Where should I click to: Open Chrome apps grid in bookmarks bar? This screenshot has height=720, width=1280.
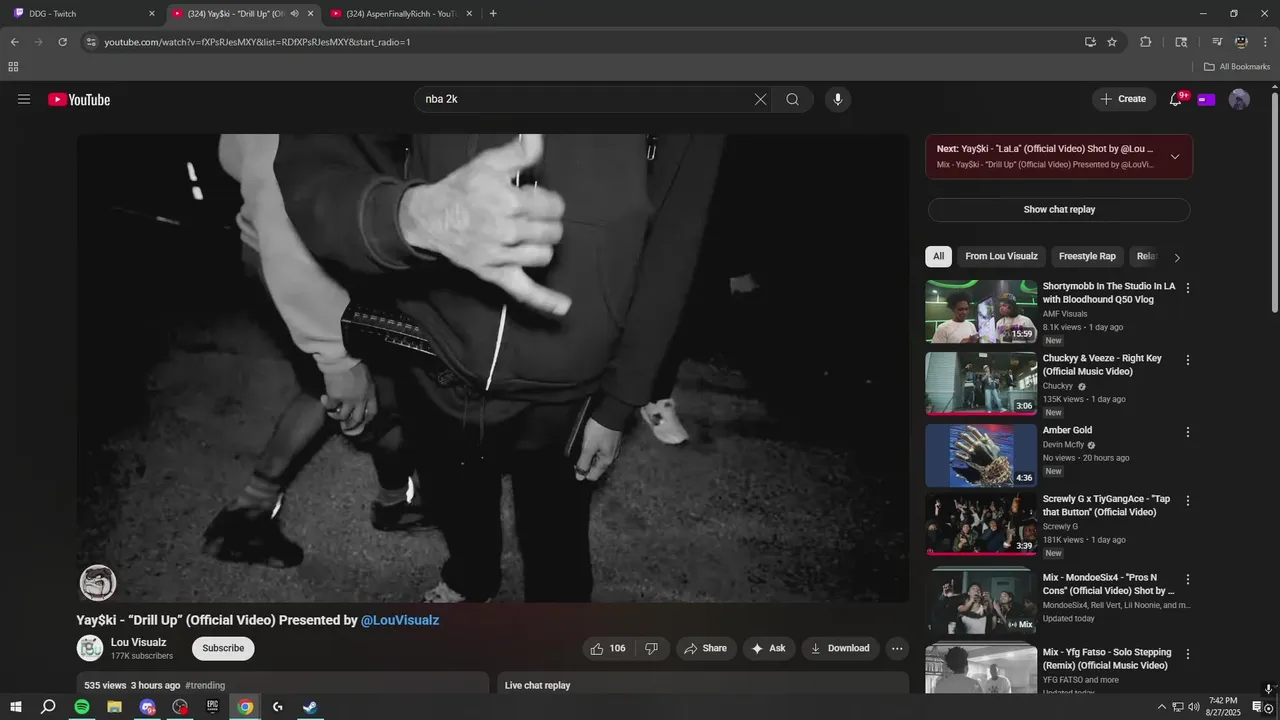13,67
